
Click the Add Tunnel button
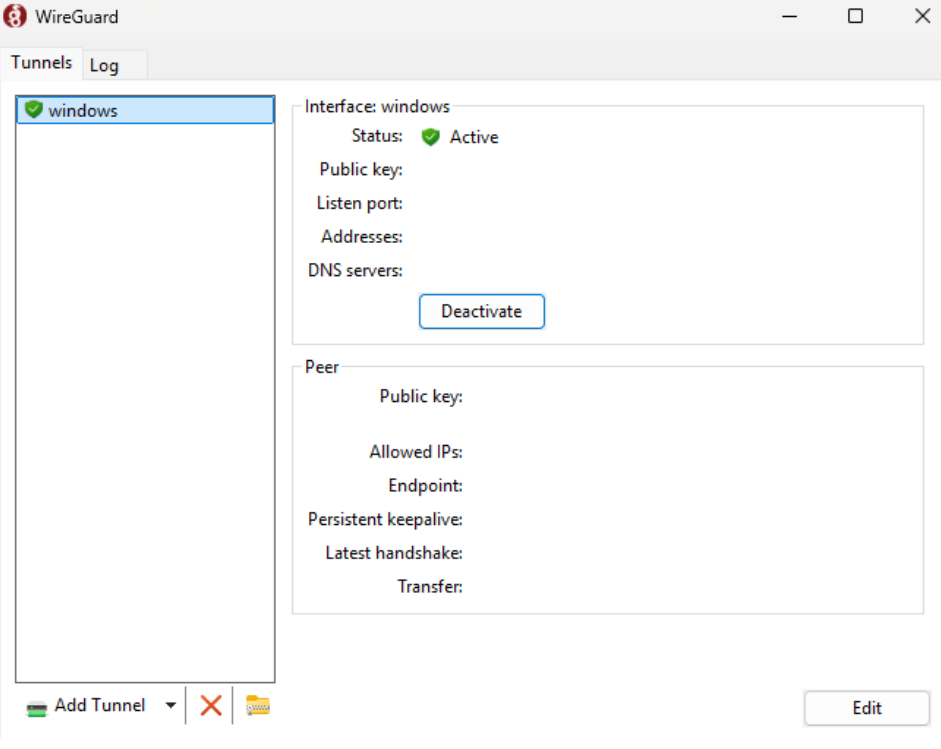86,706
